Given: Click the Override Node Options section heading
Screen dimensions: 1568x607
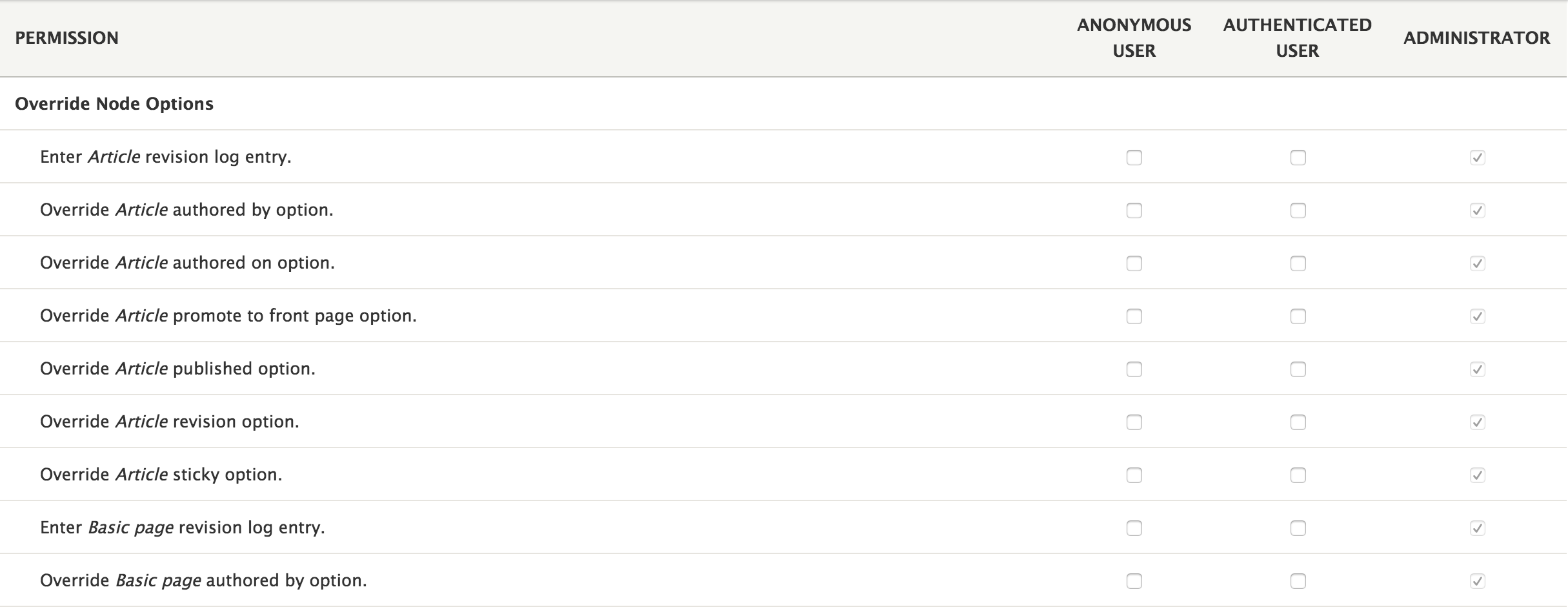Looking at the screenshot, I should coord(114,104).
